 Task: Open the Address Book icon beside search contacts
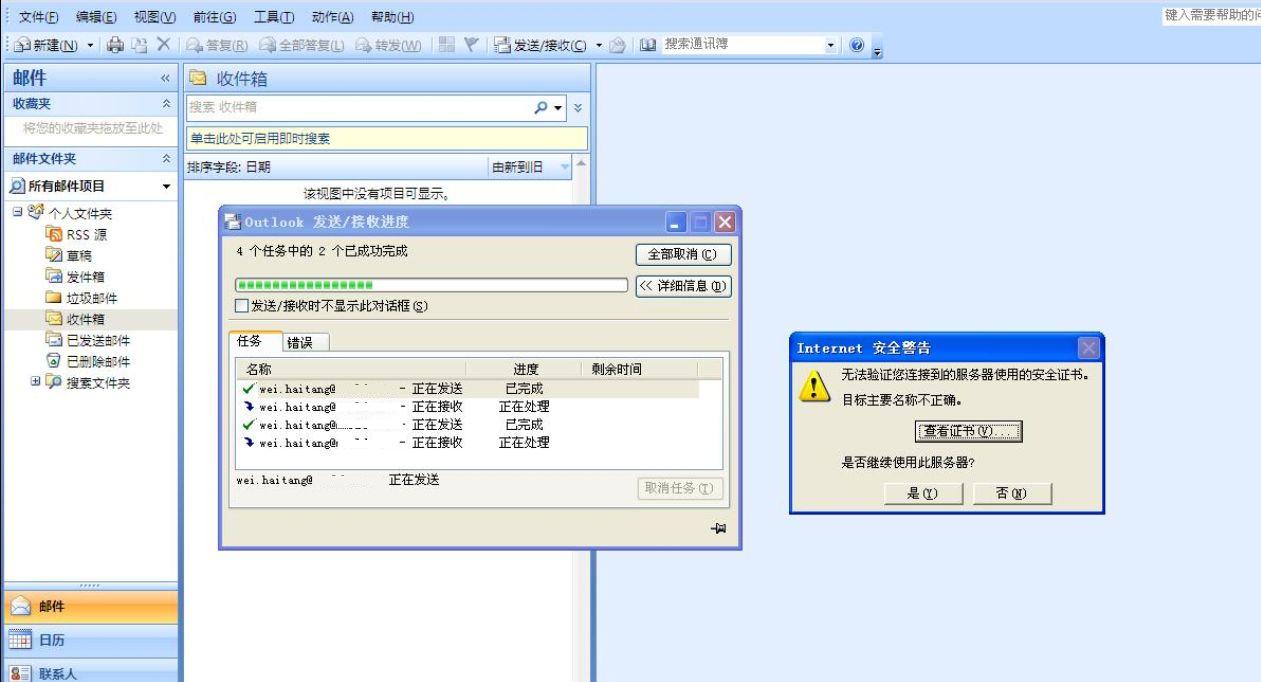[648, 46]
